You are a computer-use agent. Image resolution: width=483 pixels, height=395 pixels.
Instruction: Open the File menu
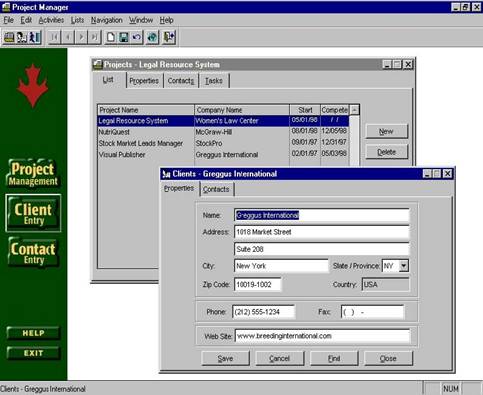9,20
